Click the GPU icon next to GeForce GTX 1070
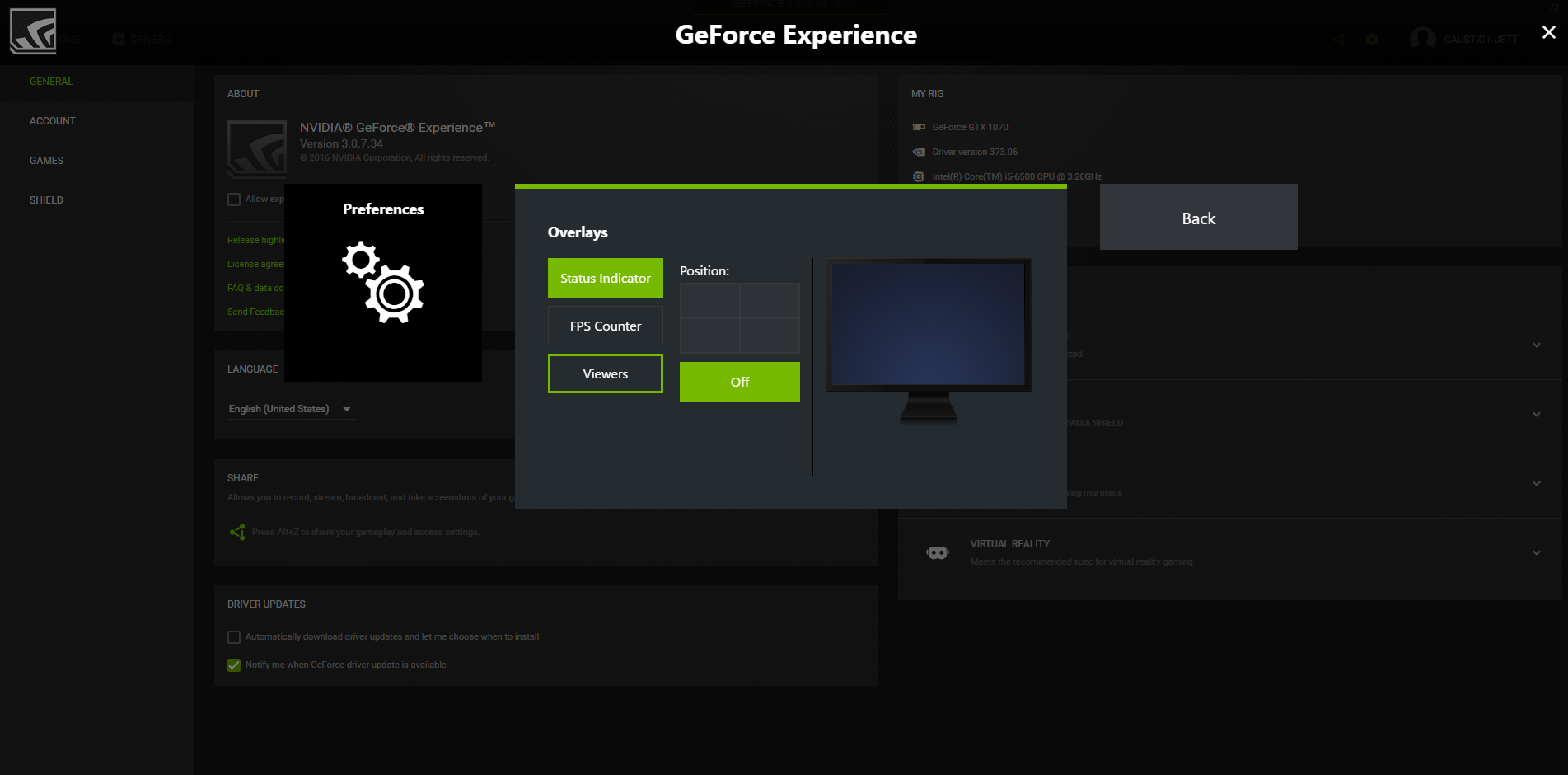 [919, 127]
